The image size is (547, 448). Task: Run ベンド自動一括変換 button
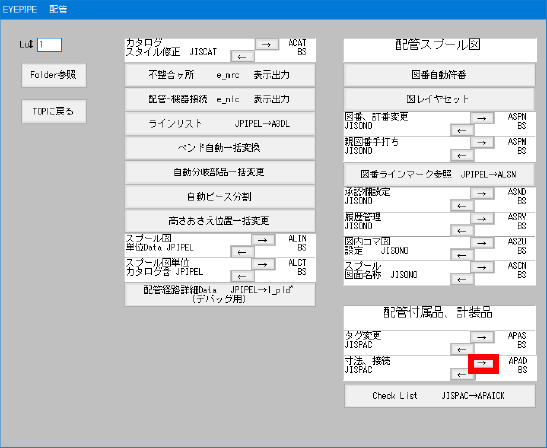220,148
